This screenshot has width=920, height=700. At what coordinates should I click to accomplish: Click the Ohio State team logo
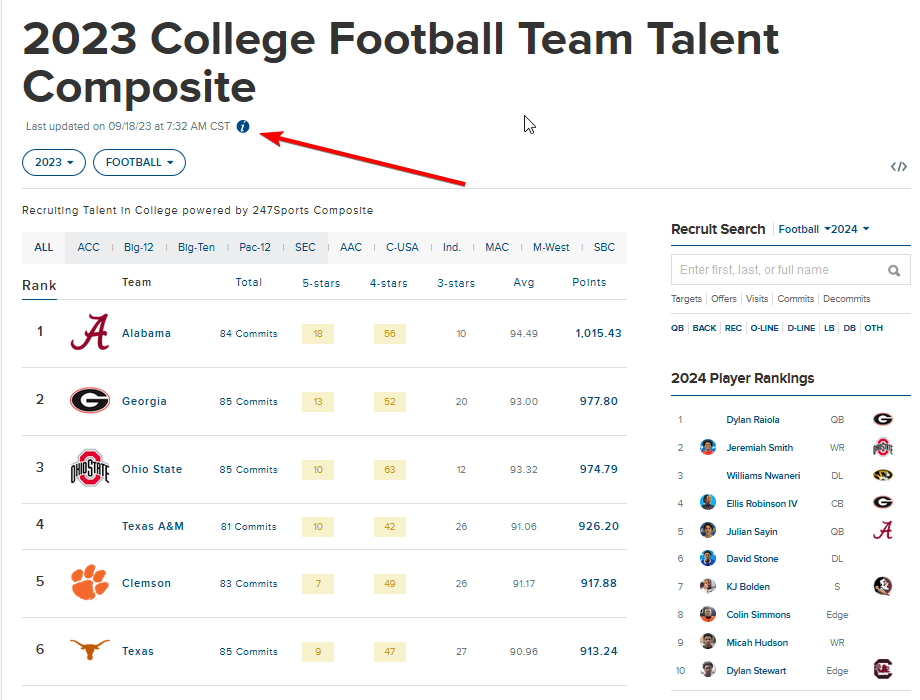(x=89, y=468)
